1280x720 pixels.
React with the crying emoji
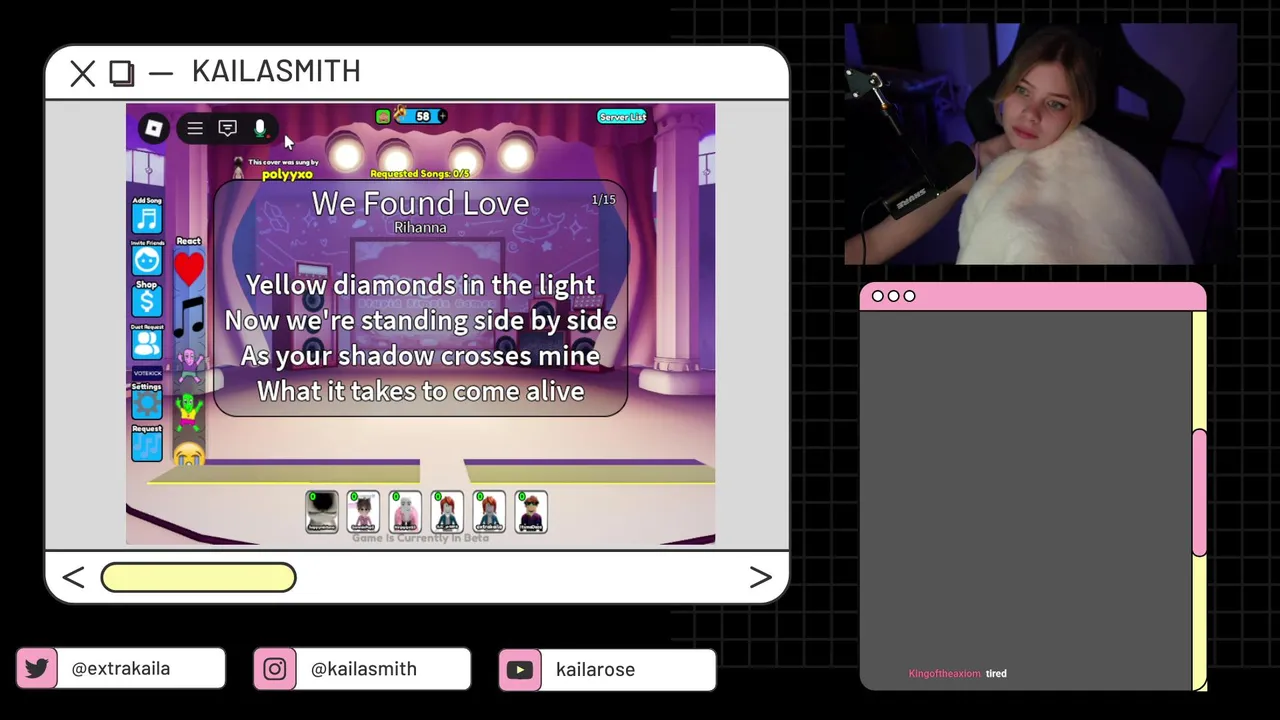click(x=189, y=455)
